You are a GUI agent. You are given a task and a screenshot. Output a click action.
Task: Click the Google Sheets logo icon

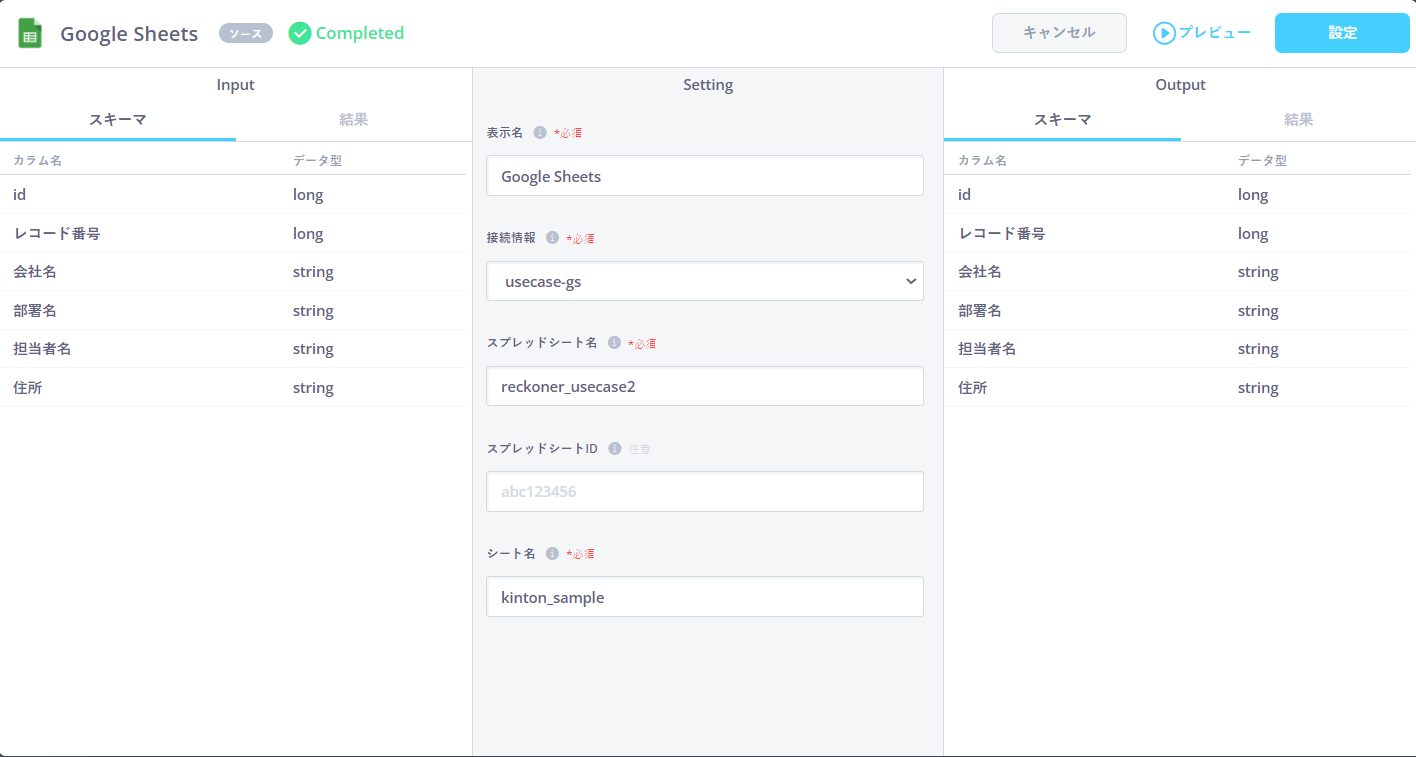click(x=30, y=33)
